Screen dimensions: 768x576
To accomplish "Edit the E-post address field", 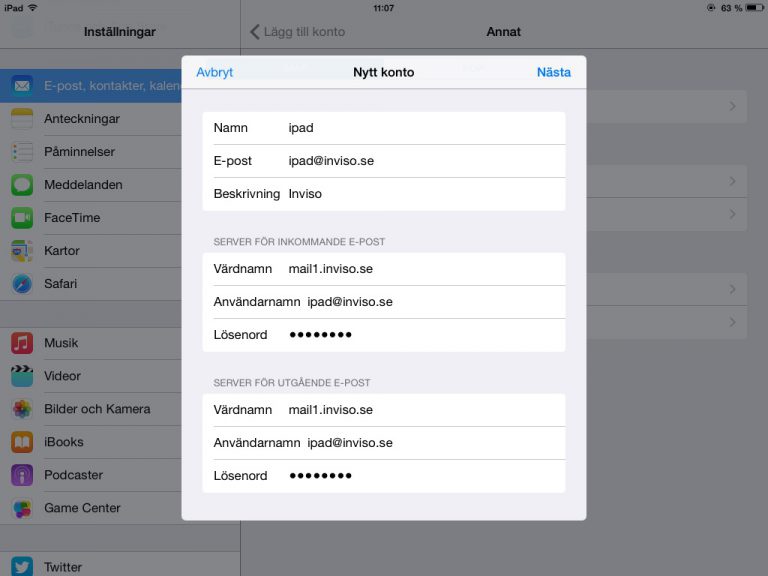I will pos(420,161).
